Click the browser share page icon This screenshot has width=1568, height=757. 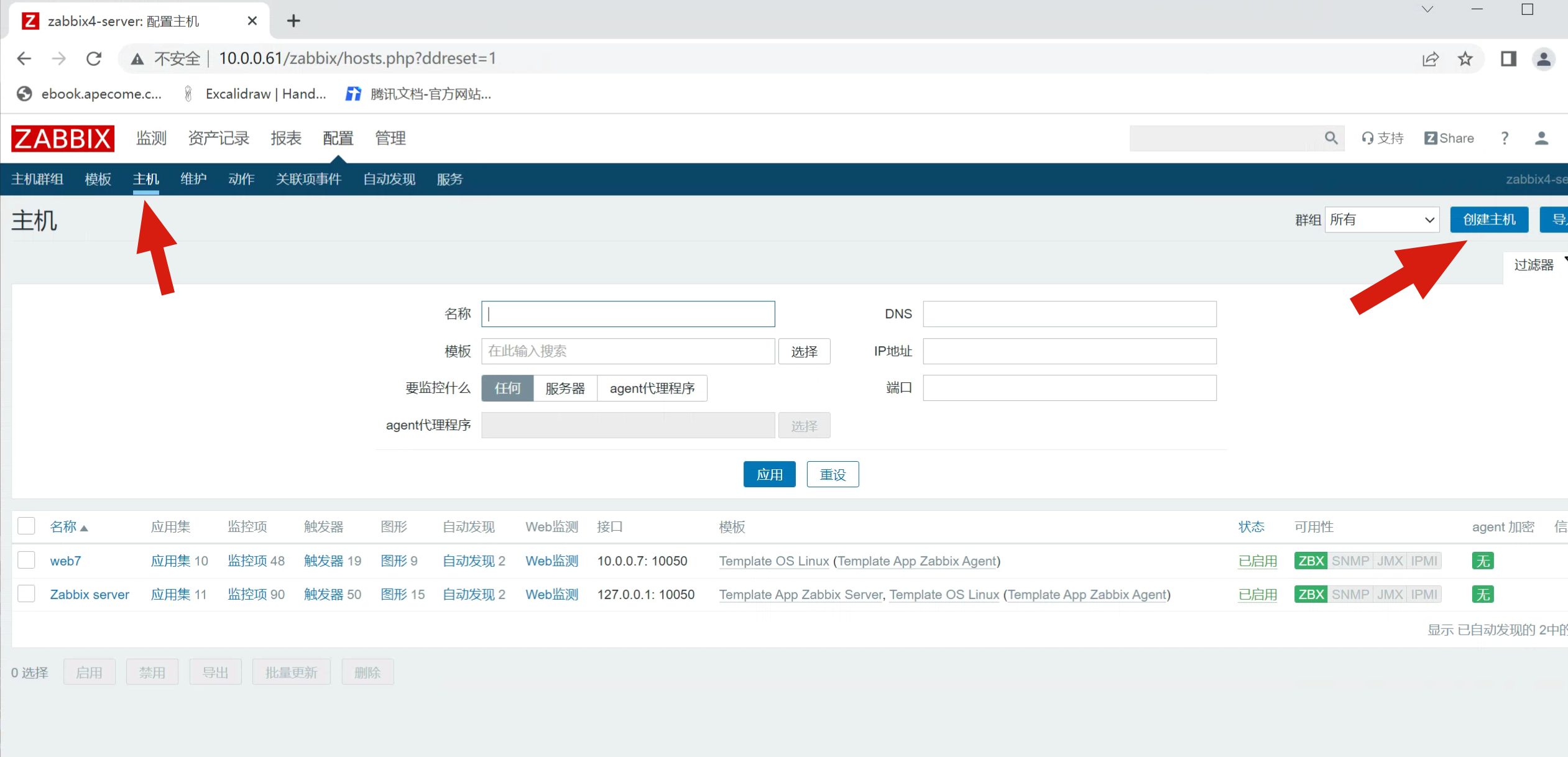pyautogui.click(x=1430, y=59)
